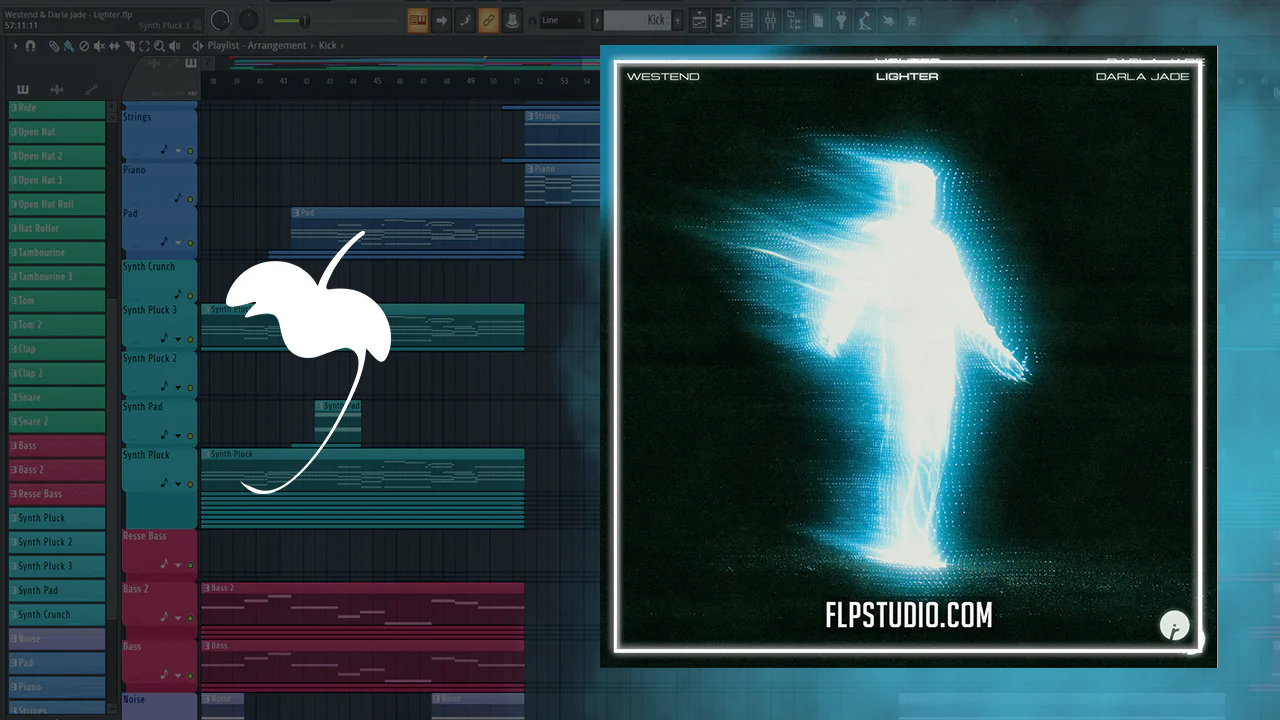Open the Channel rack from toolbar
Image resolution: width=1280 pixels, height=720 pixels.
point(746,20)
